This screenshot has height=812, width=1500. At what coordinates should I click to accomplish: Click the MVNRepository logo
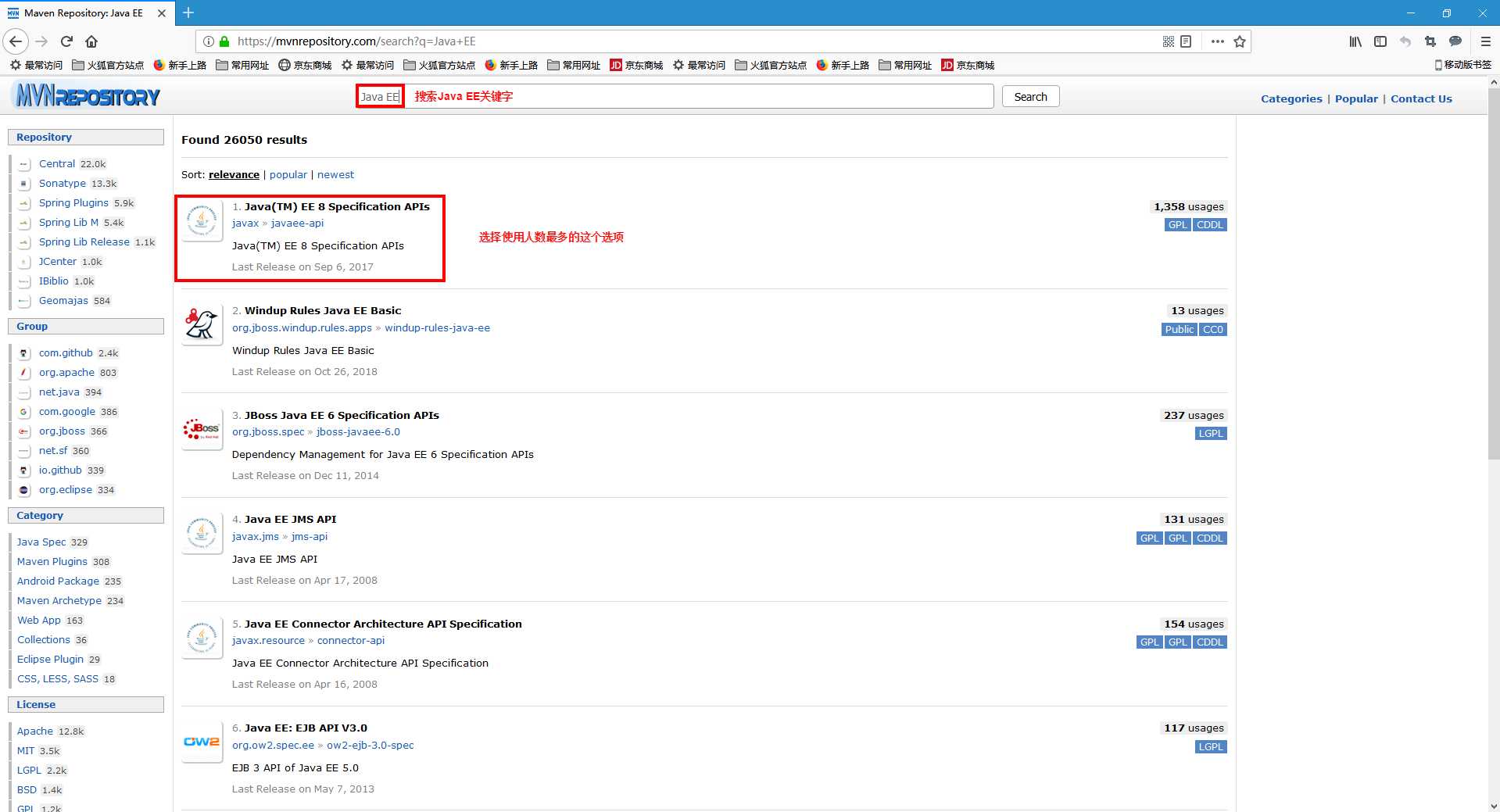[x=87, y=96]
